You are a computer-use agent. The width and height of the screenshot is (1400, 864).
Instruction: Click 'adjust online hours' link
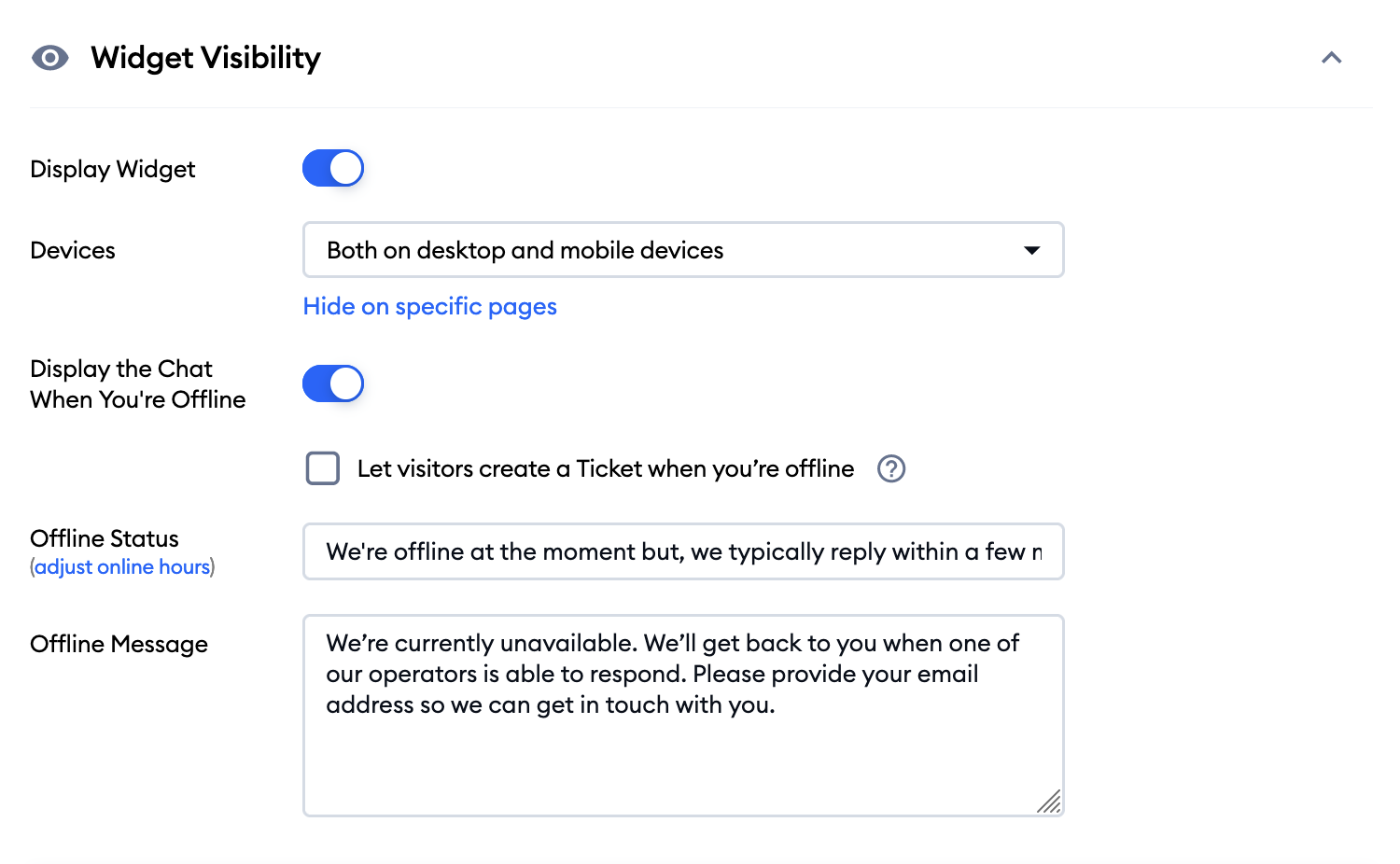point(122,566)
